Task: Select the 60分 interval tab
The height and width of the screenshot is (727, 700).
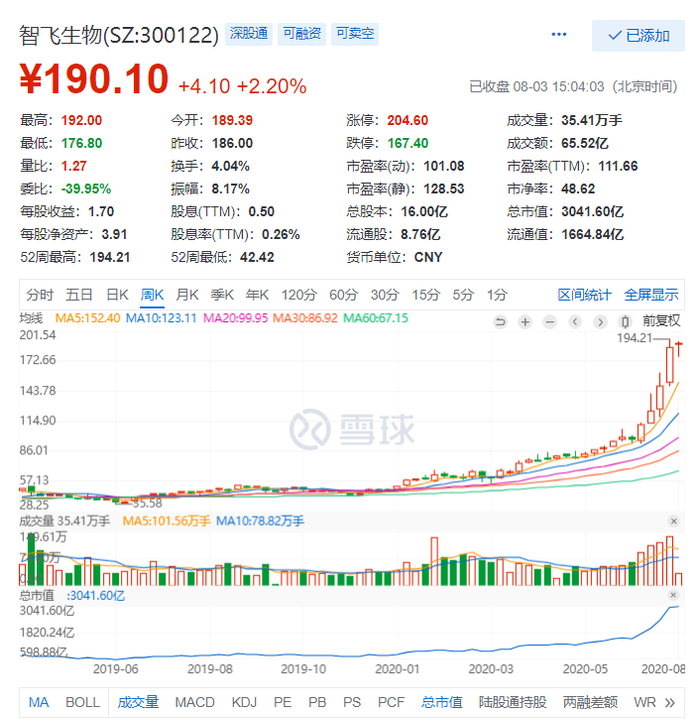Action: [344, 294]
